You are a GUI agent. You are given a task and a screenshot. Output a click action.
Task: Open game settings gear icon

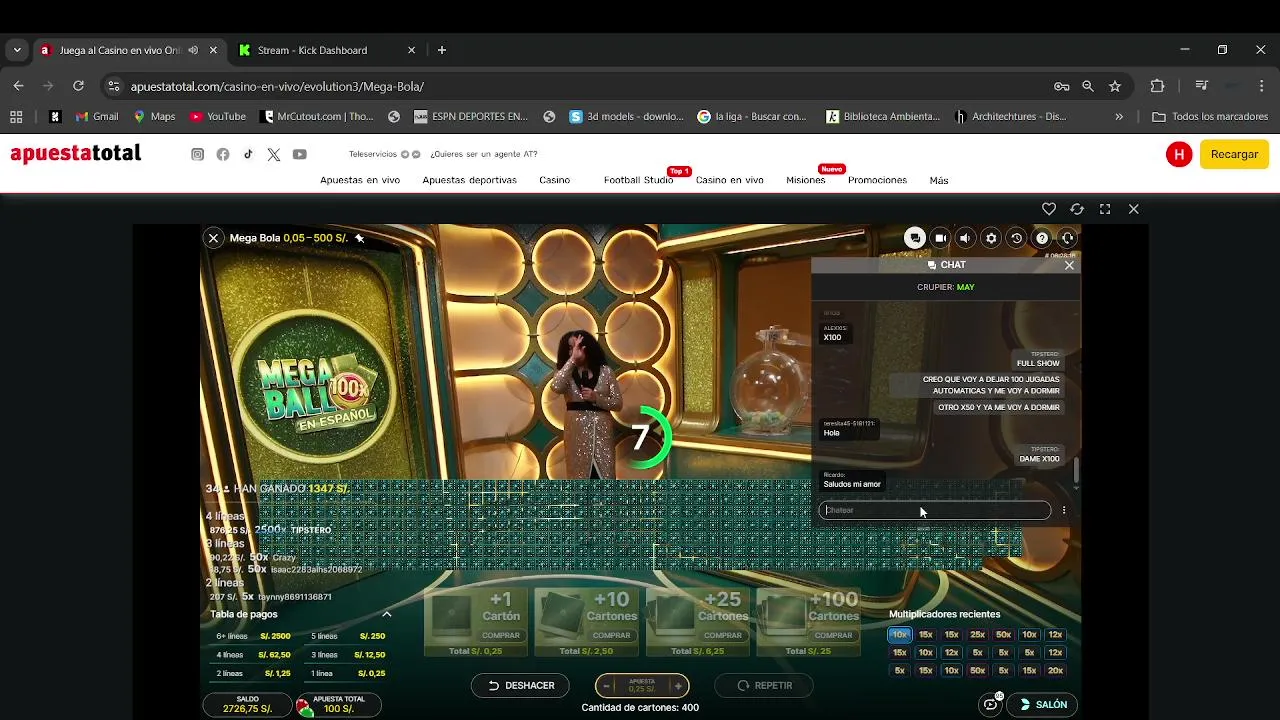(x=991, y=238)
